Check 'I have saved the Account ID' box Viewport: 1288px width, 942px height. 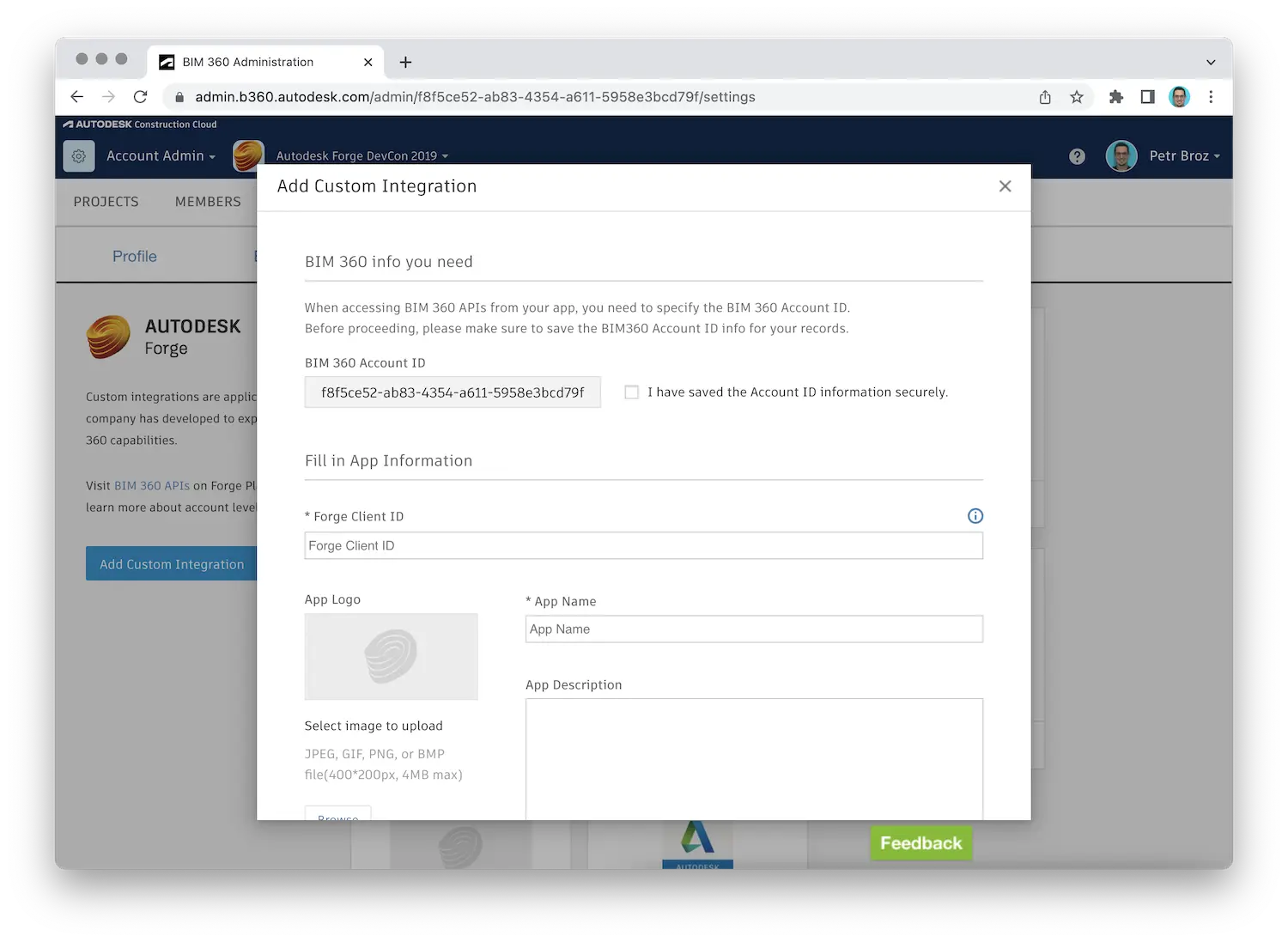tap(631, 392)
